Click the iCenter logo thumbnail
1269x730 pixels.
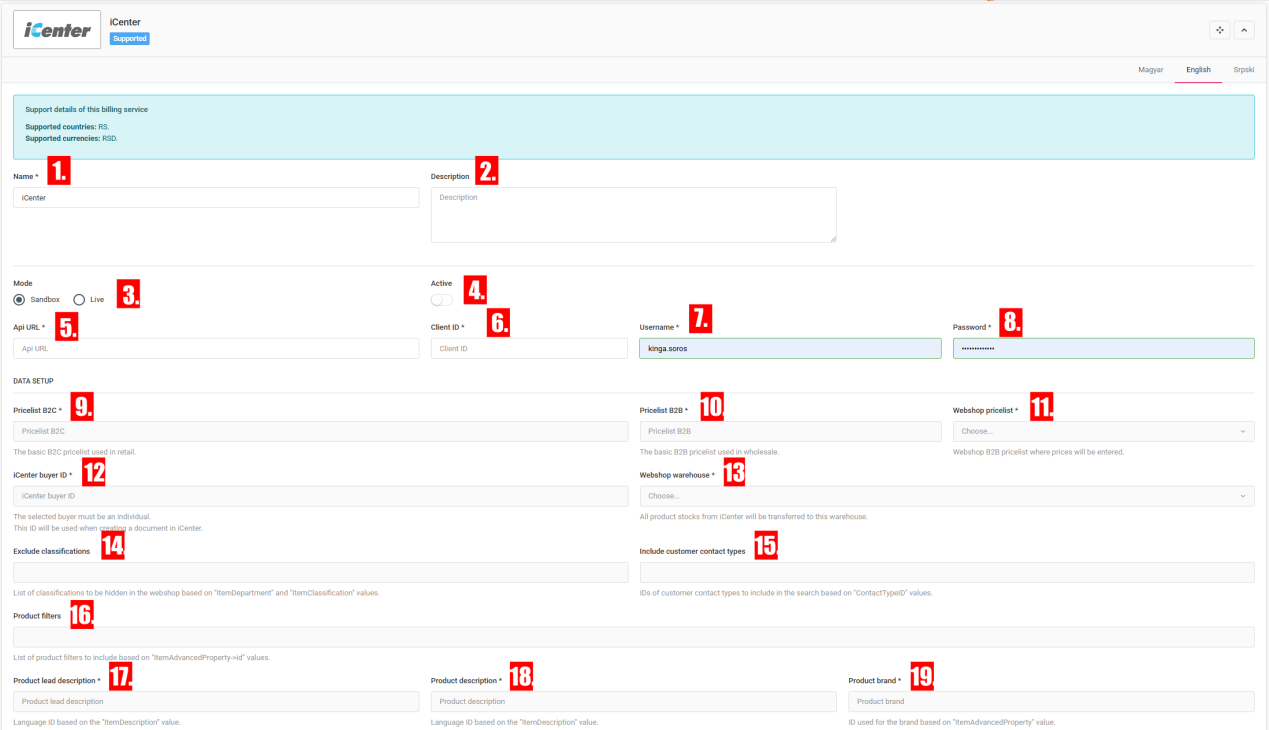57,30
